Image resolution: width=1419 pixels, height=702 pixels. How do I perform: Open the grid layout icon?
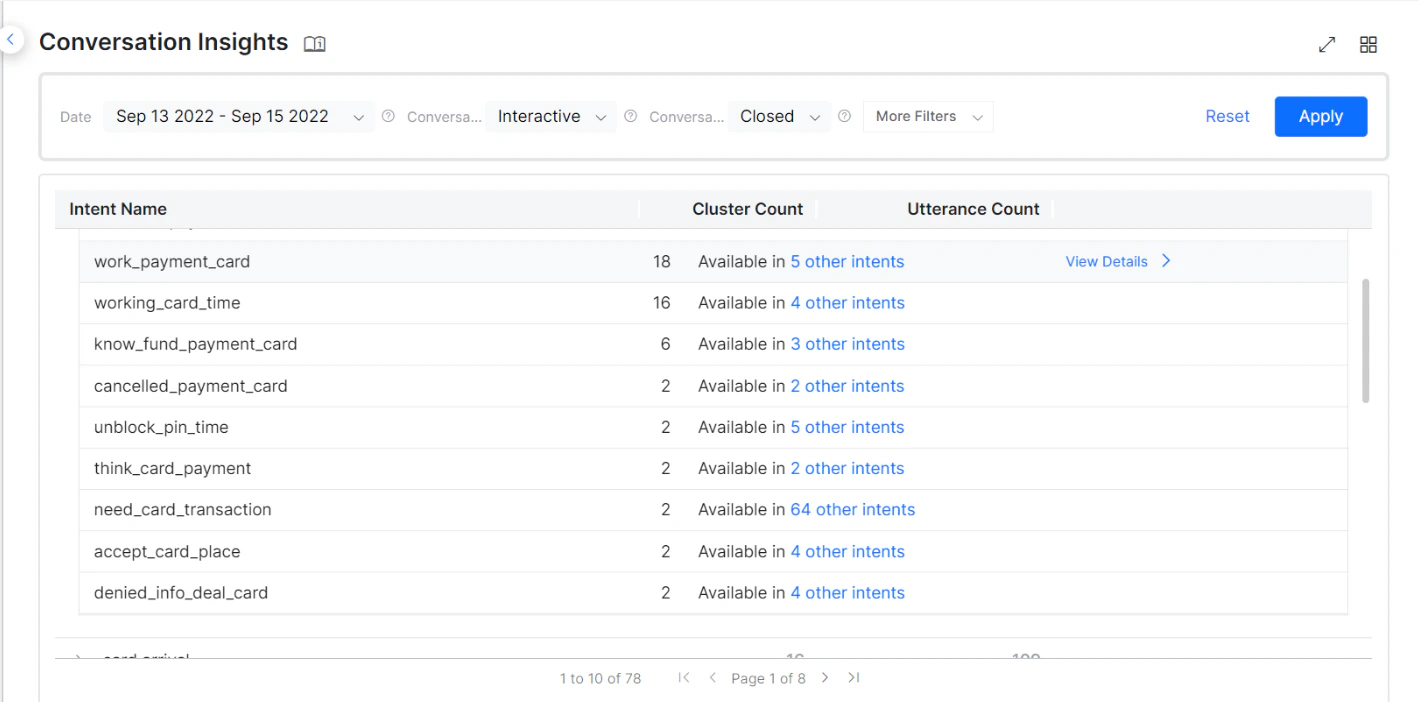1368,44
